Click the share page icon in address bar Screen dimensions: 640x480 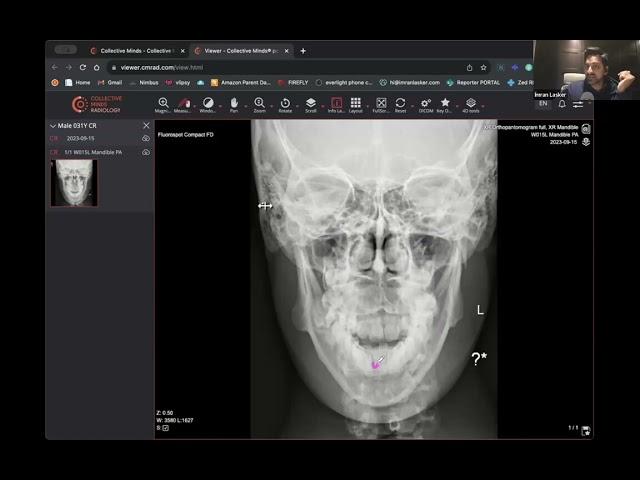(x=469, y=68)
